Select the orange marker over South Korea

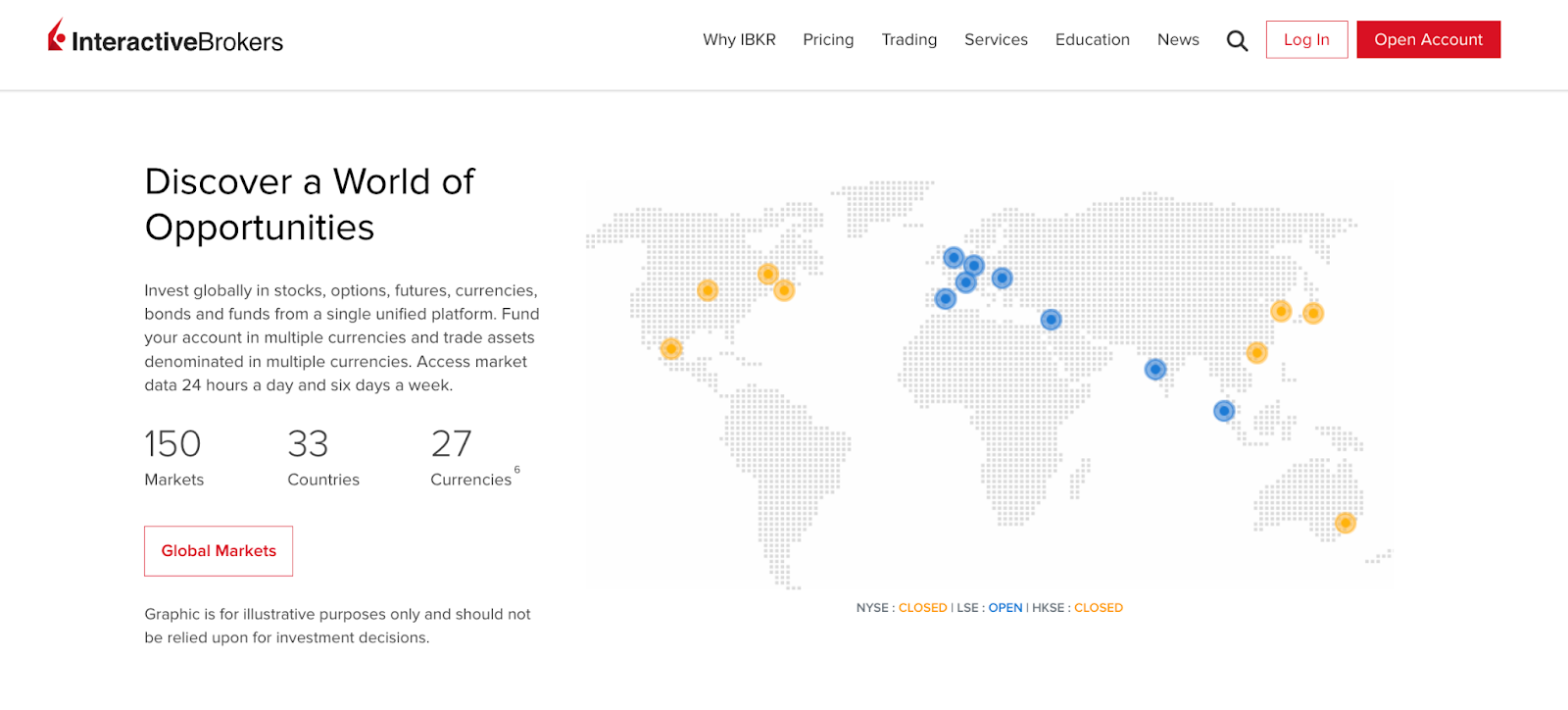1281,311
